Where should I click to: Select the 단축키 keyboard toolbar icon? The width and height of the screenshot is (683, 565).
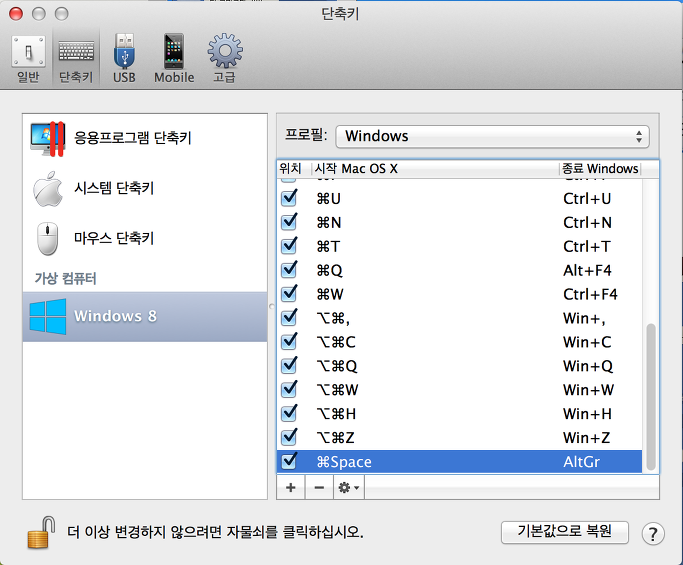[76, 59]
